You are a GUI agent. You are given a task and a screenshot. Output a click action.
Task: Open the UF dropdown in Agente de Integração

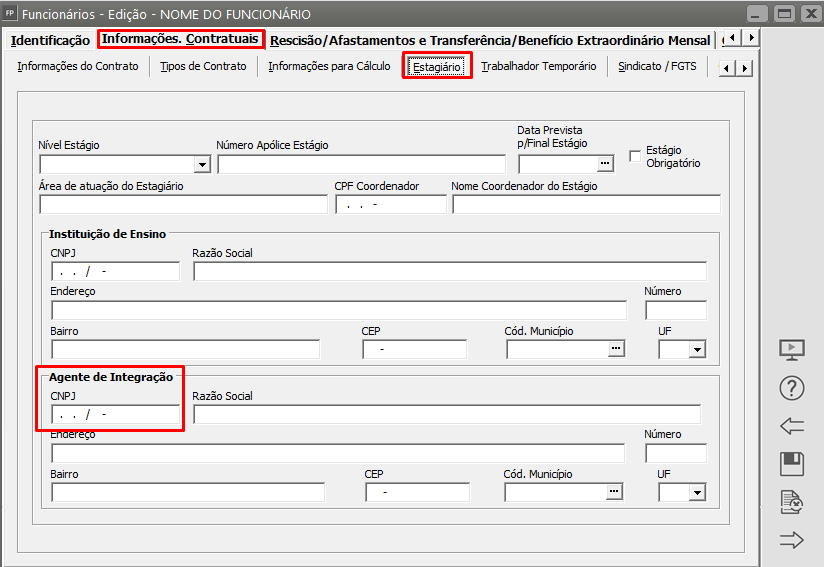[x=697, y=492]
